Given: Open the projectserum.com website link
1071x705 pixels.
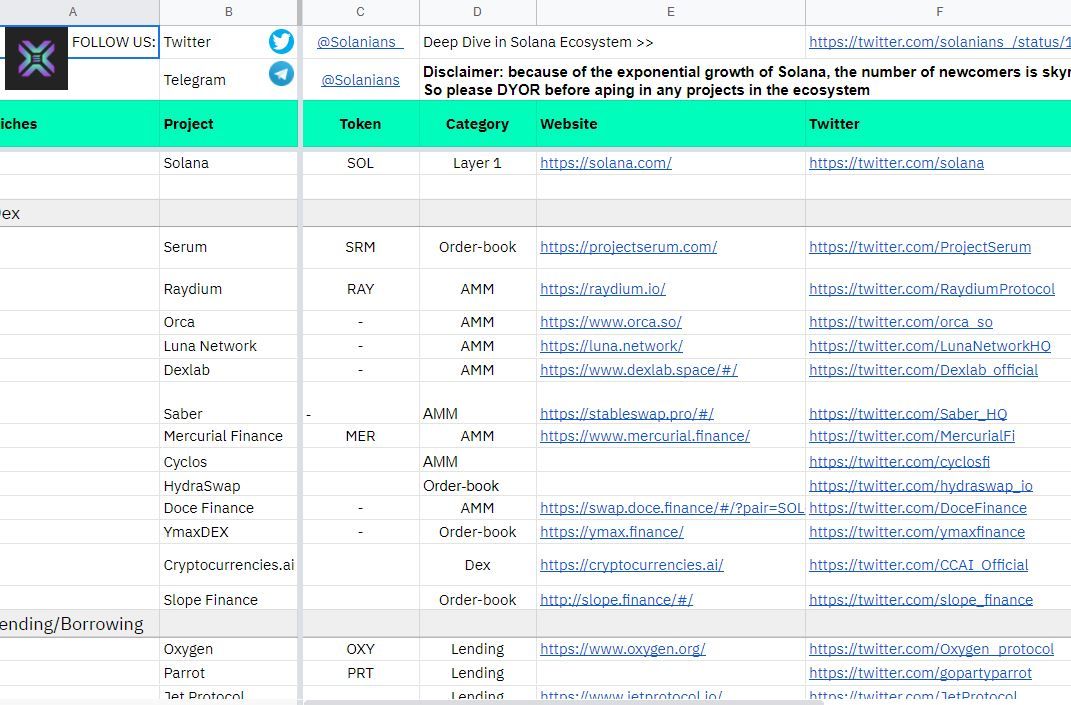Looking at the screenshot, I should coord(628,247).
